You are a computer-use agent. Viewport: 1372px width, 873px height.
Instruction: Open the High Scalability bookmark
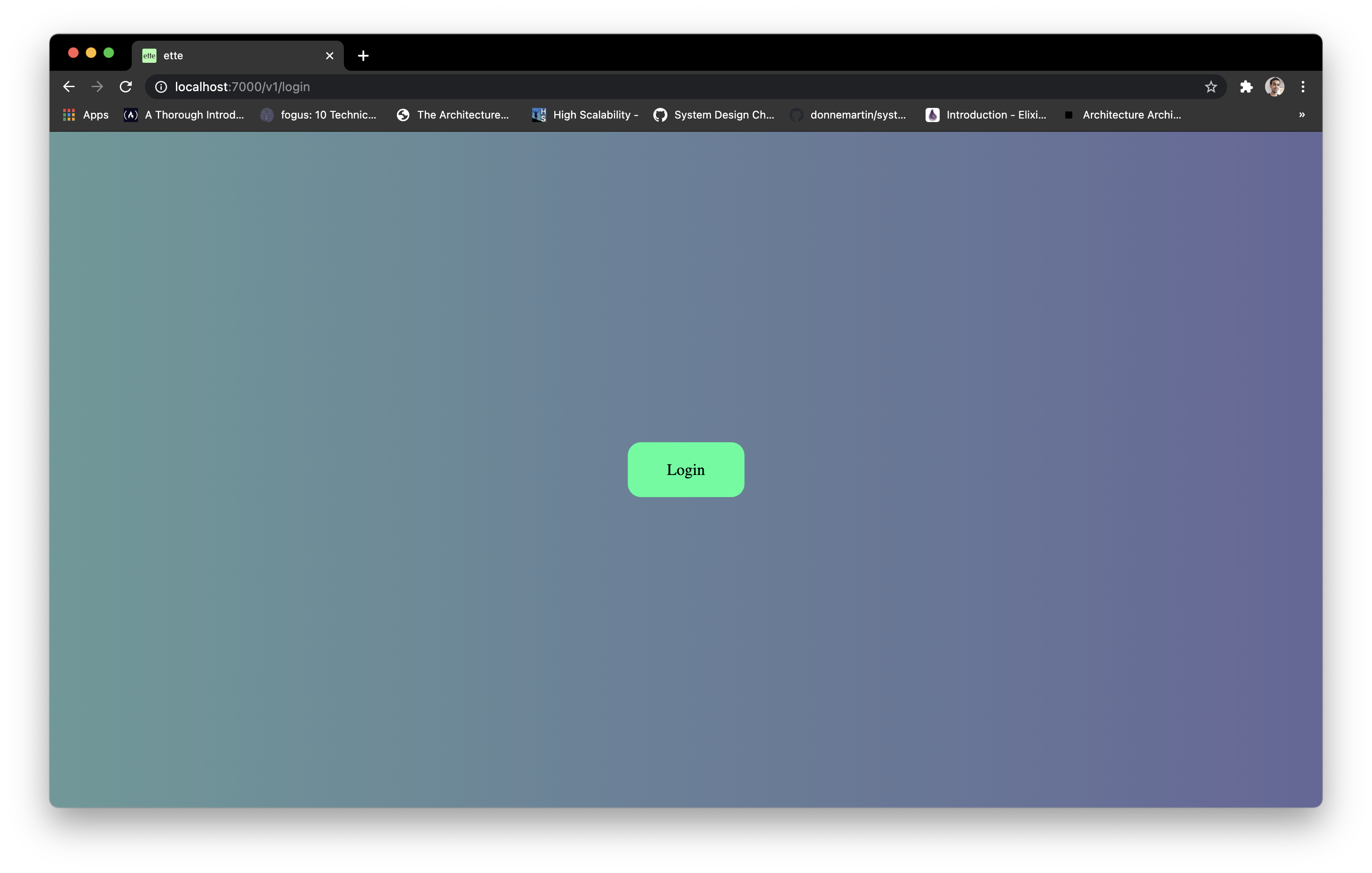(x=585, y=115)
